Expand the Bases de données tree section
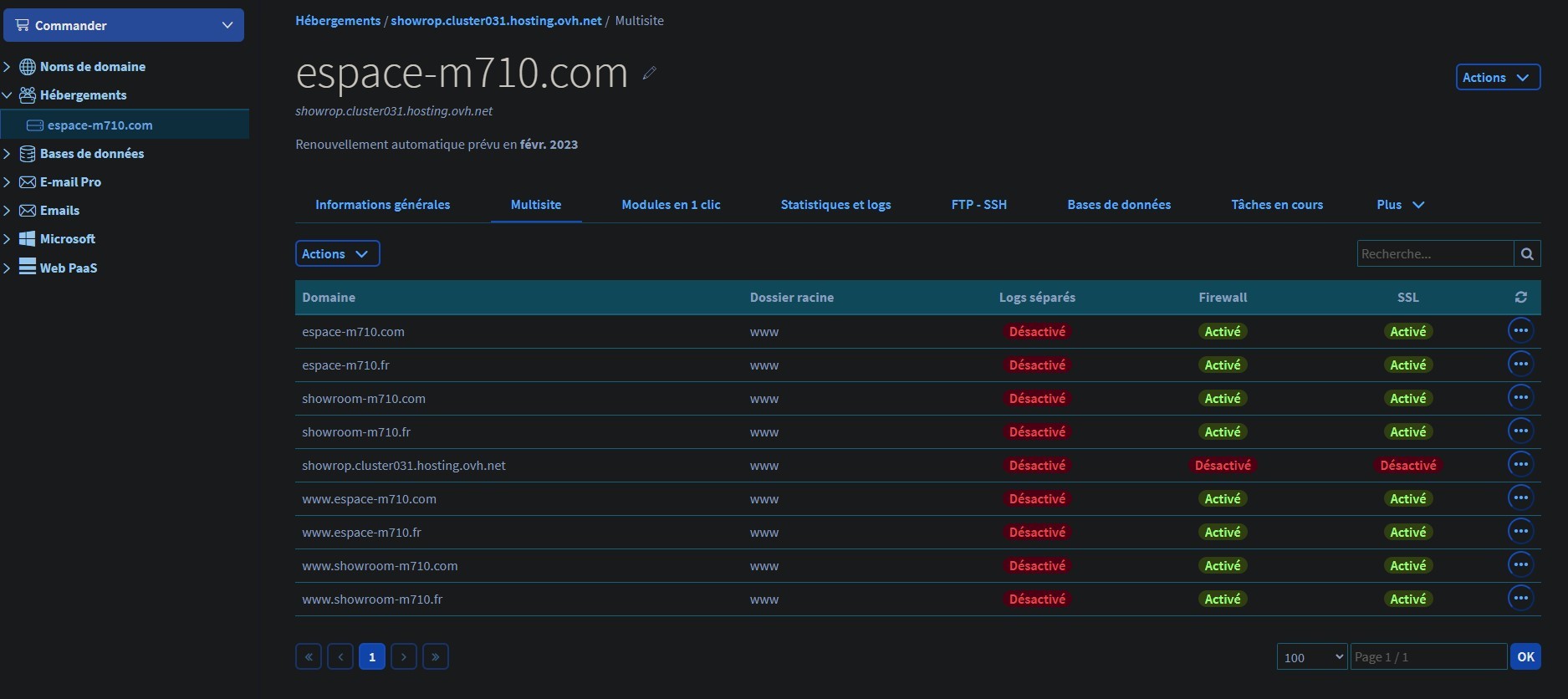1568x699 pixels. click(x=8, y=154)
